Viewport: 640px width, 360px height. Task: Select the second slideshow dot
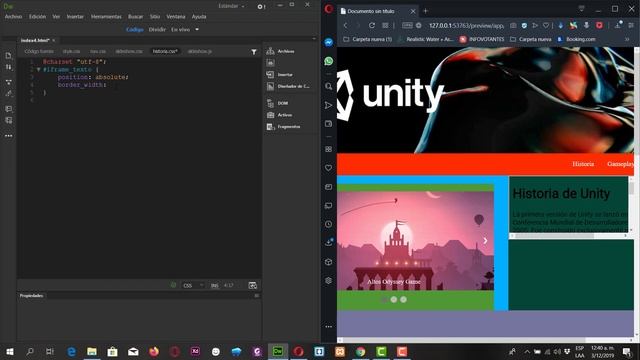pos(393,300)
